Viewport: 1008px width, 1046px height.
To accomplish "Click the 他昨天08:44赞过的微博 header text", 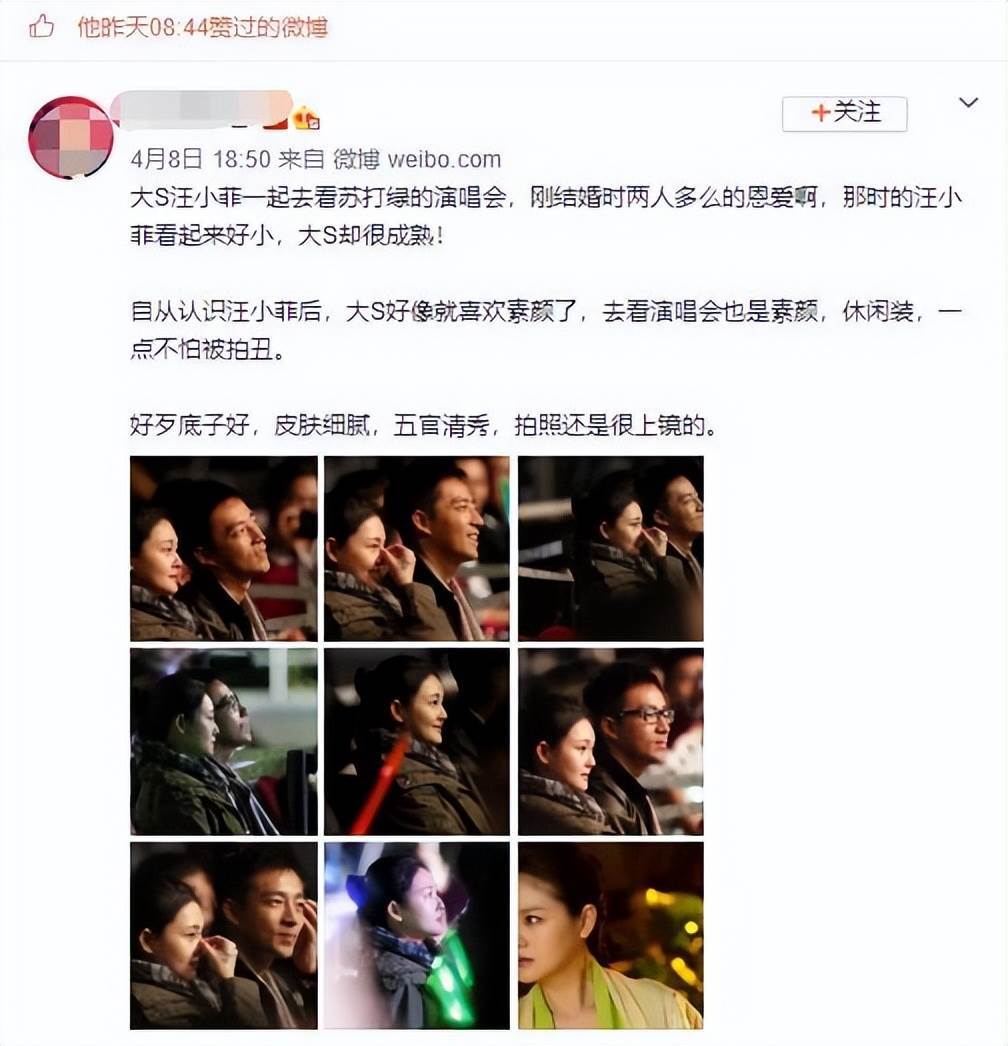I will coord(202,27).
